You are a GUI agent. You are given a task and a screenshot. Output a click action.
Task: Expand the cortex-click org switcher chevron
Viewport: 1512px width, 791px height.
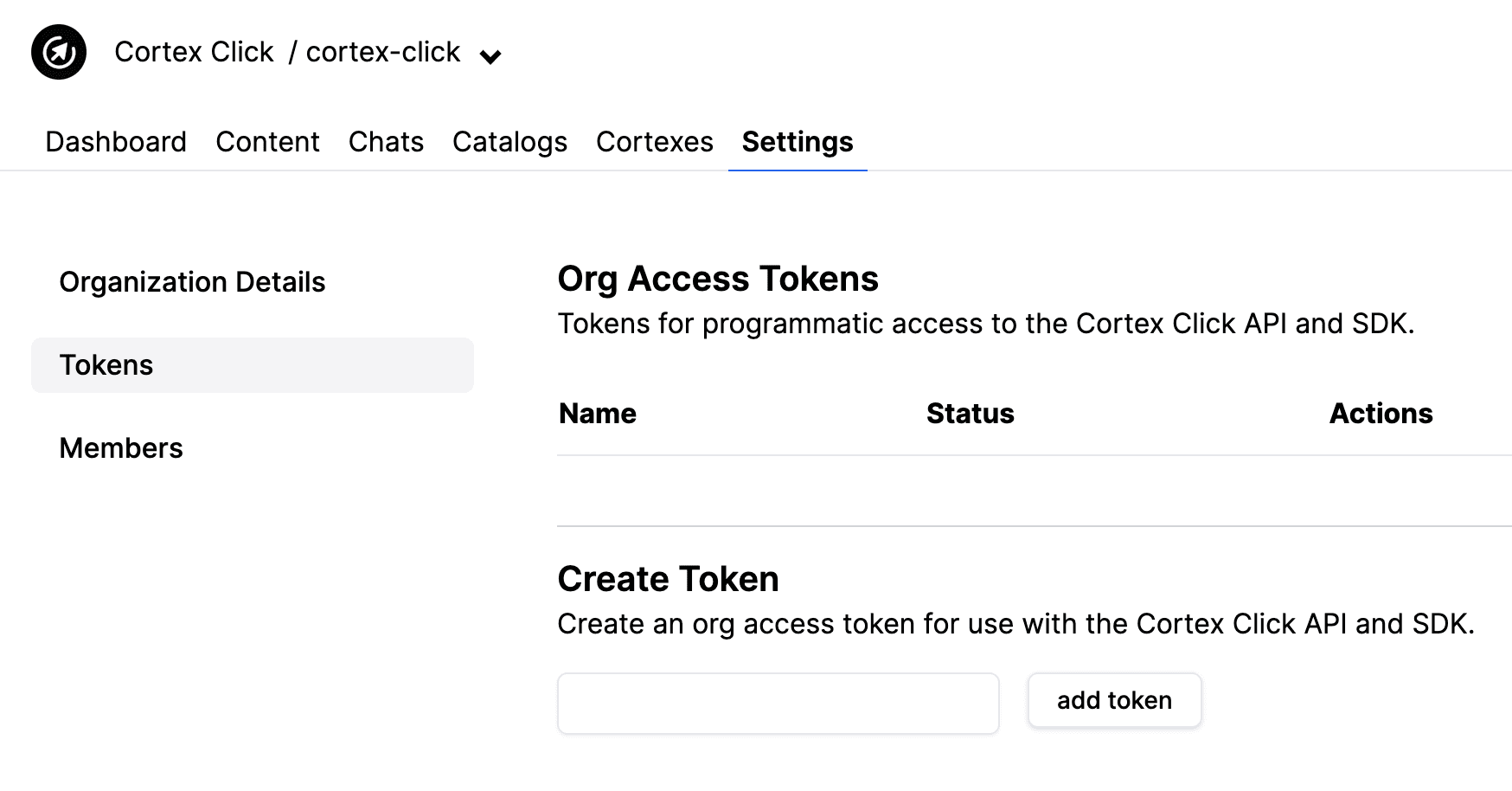point(490,57)
